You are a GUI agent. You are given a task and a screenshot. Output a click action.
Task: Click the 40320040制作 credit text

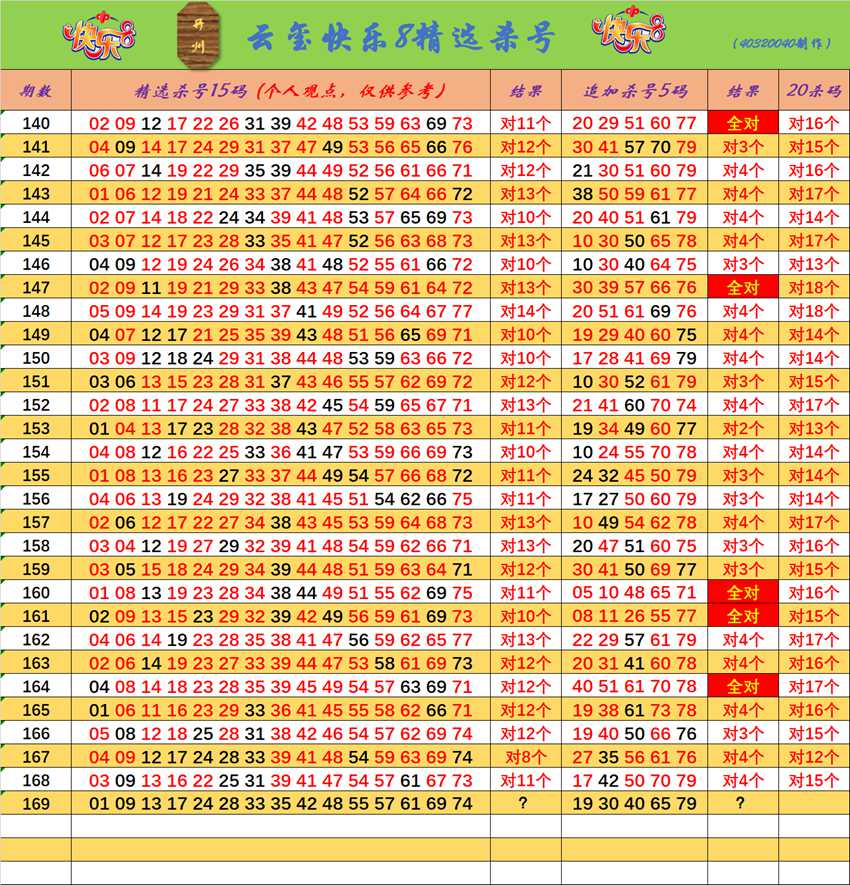coord(782,43)
